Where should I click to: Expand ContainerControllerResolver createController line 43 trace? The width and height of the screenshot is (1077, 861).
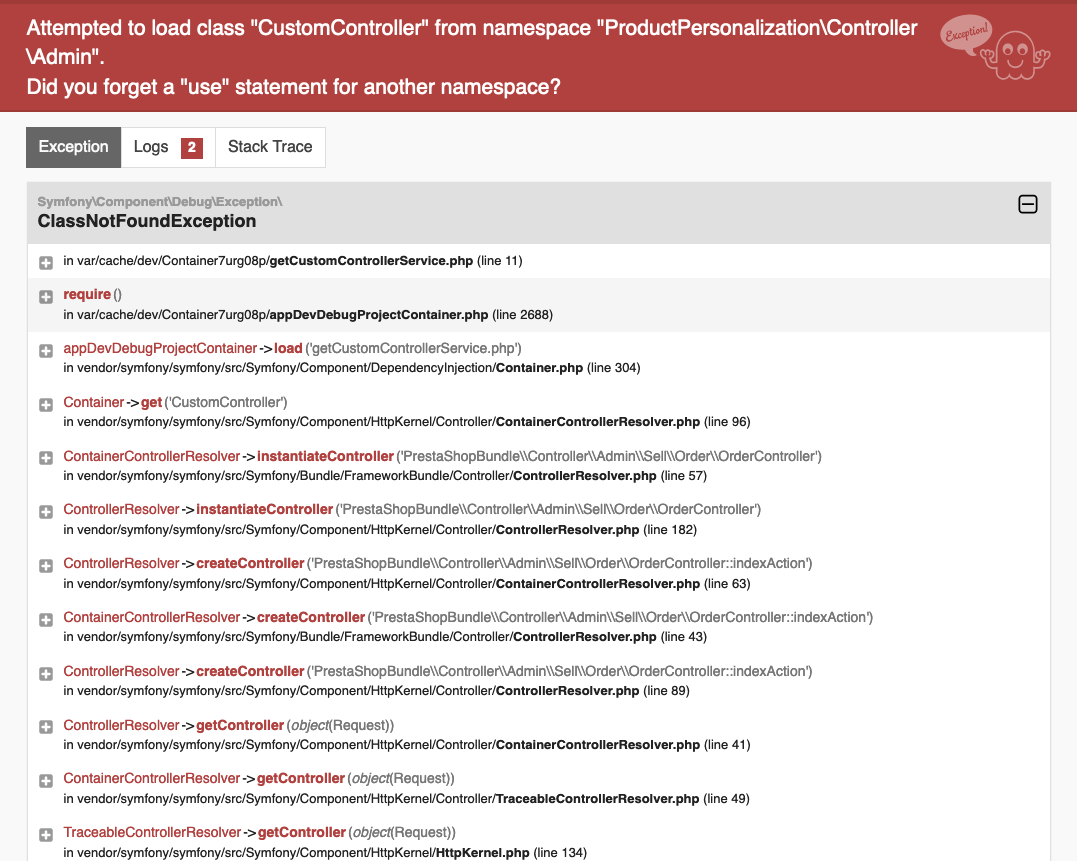[x=46, y=619]
